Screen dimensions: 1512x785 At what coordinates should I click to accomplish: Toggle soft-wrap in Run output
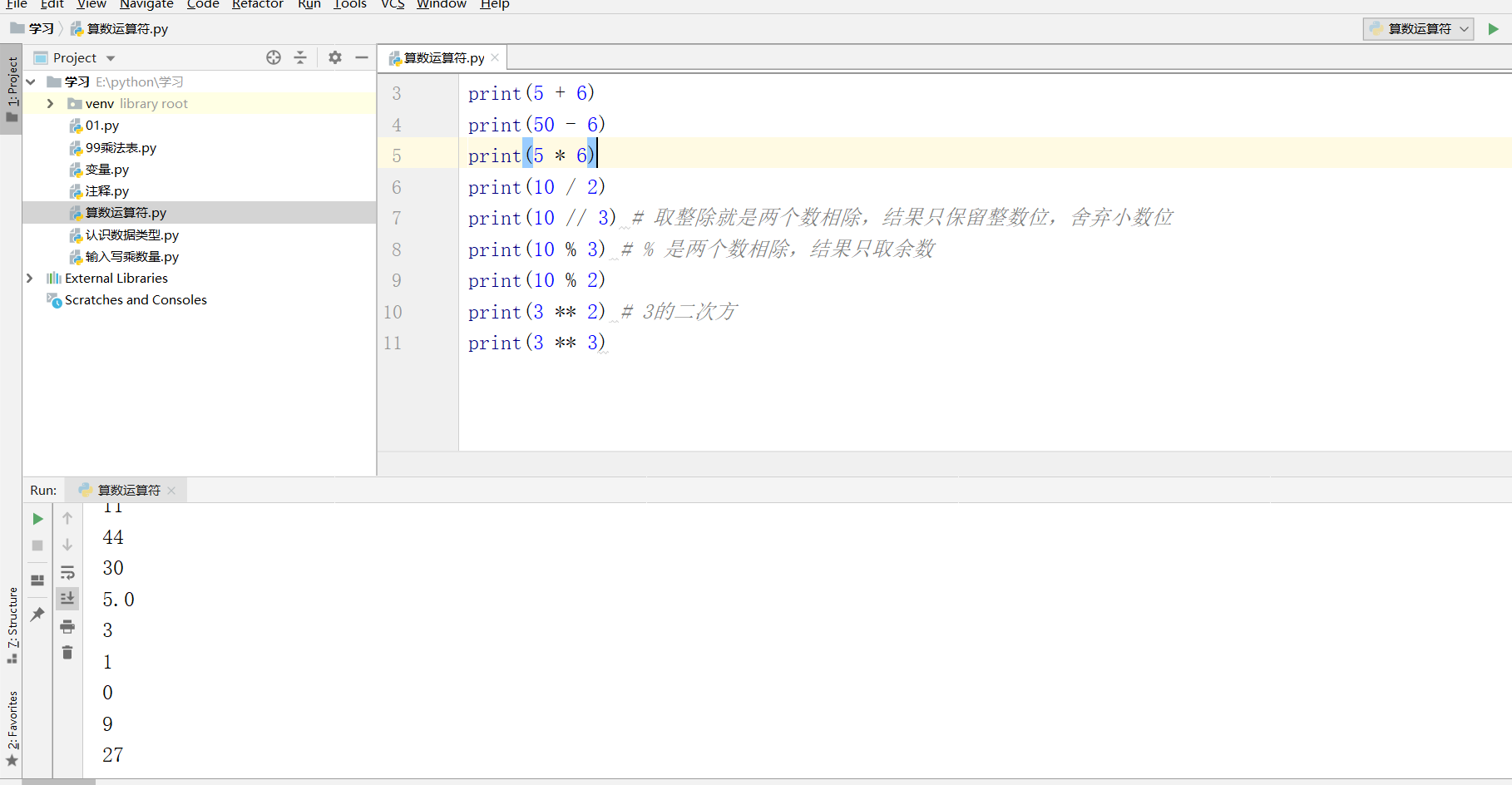pos(67,572)
